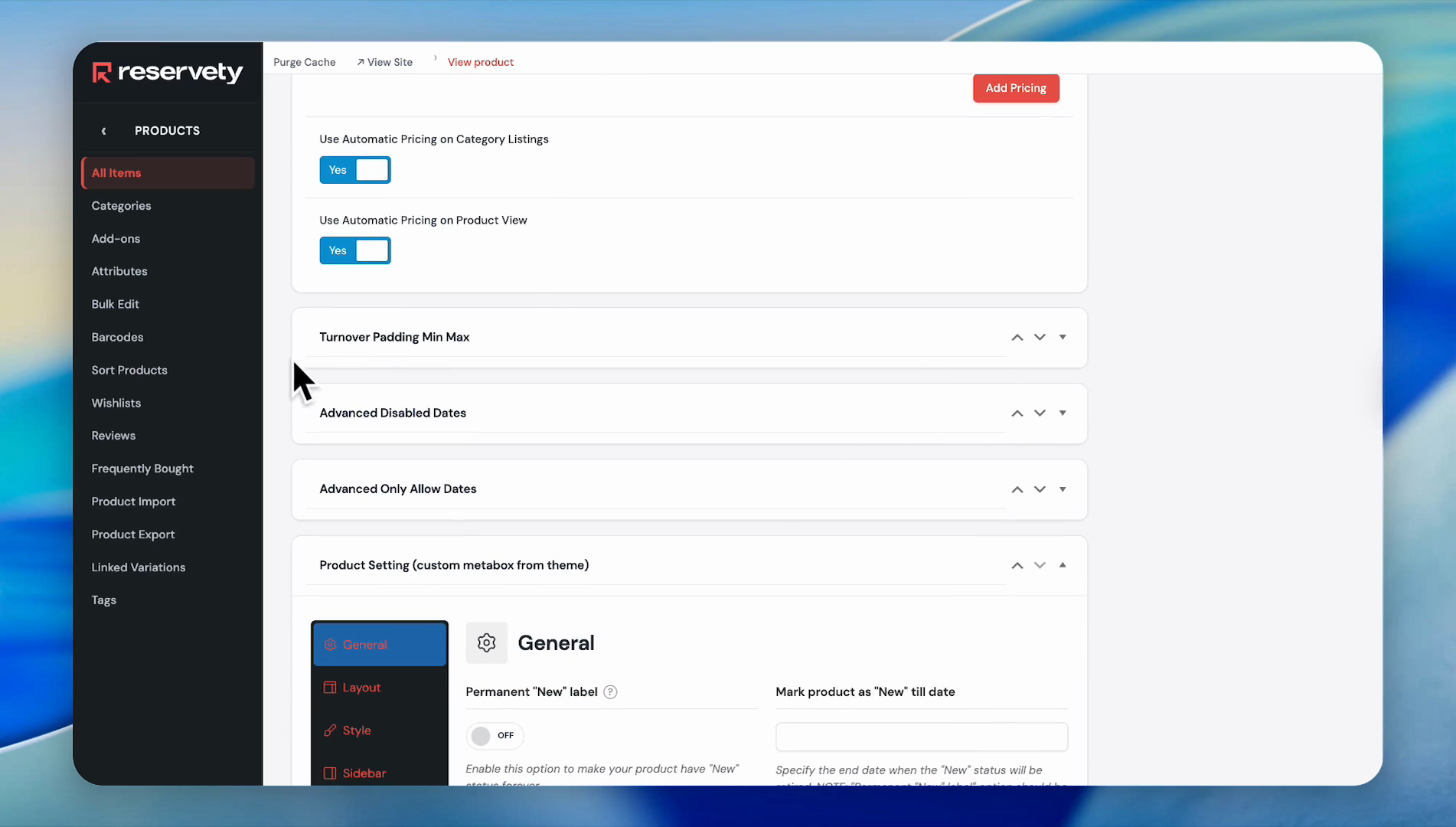Move Advanced Disabled Dates panel down
1456x827 pixels.
click(x=1040, y=413)
